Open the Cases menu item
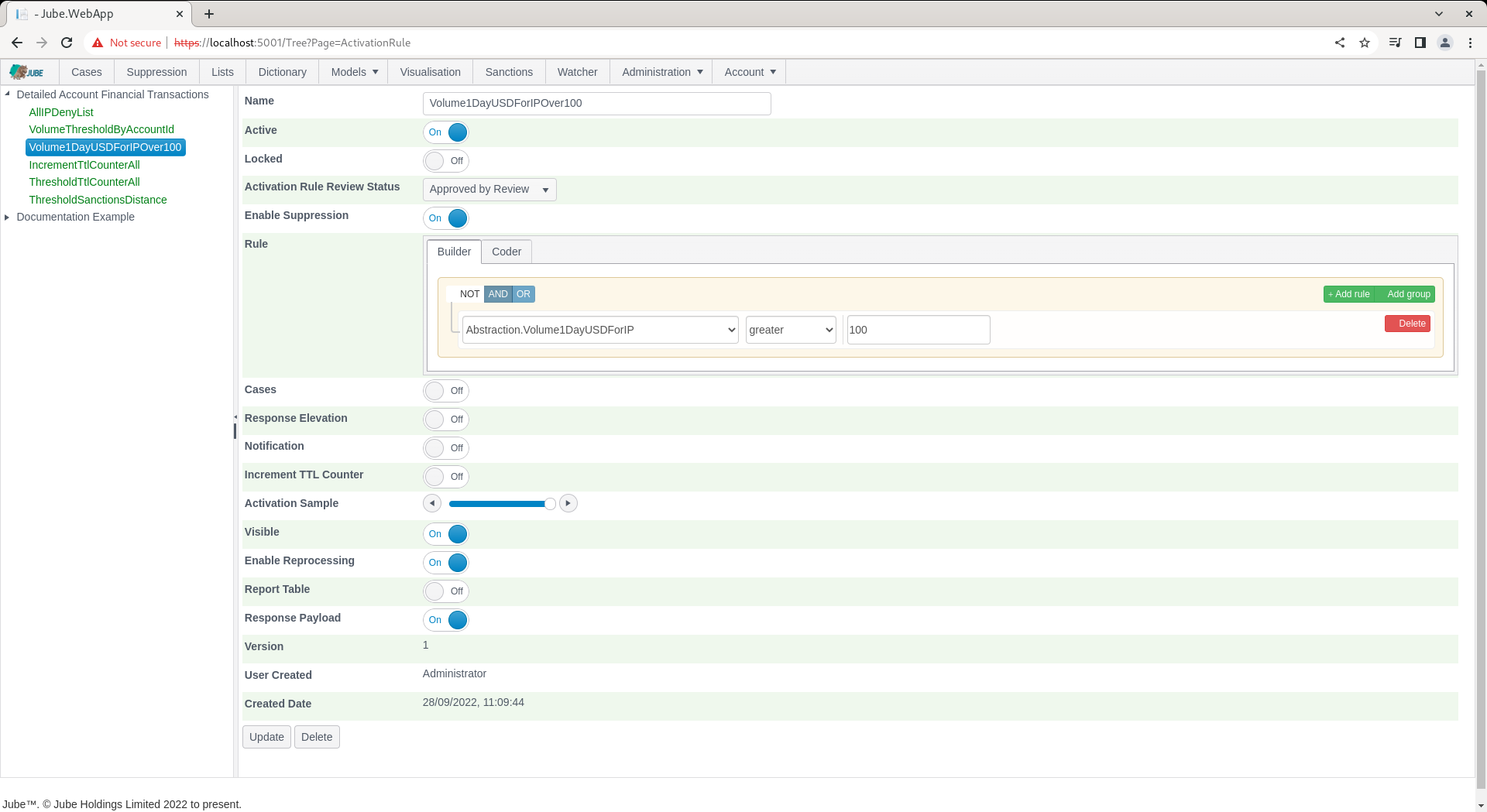The height and width of the screenshot is (812, 1487). pyautogui.click(x=87, y=72)
